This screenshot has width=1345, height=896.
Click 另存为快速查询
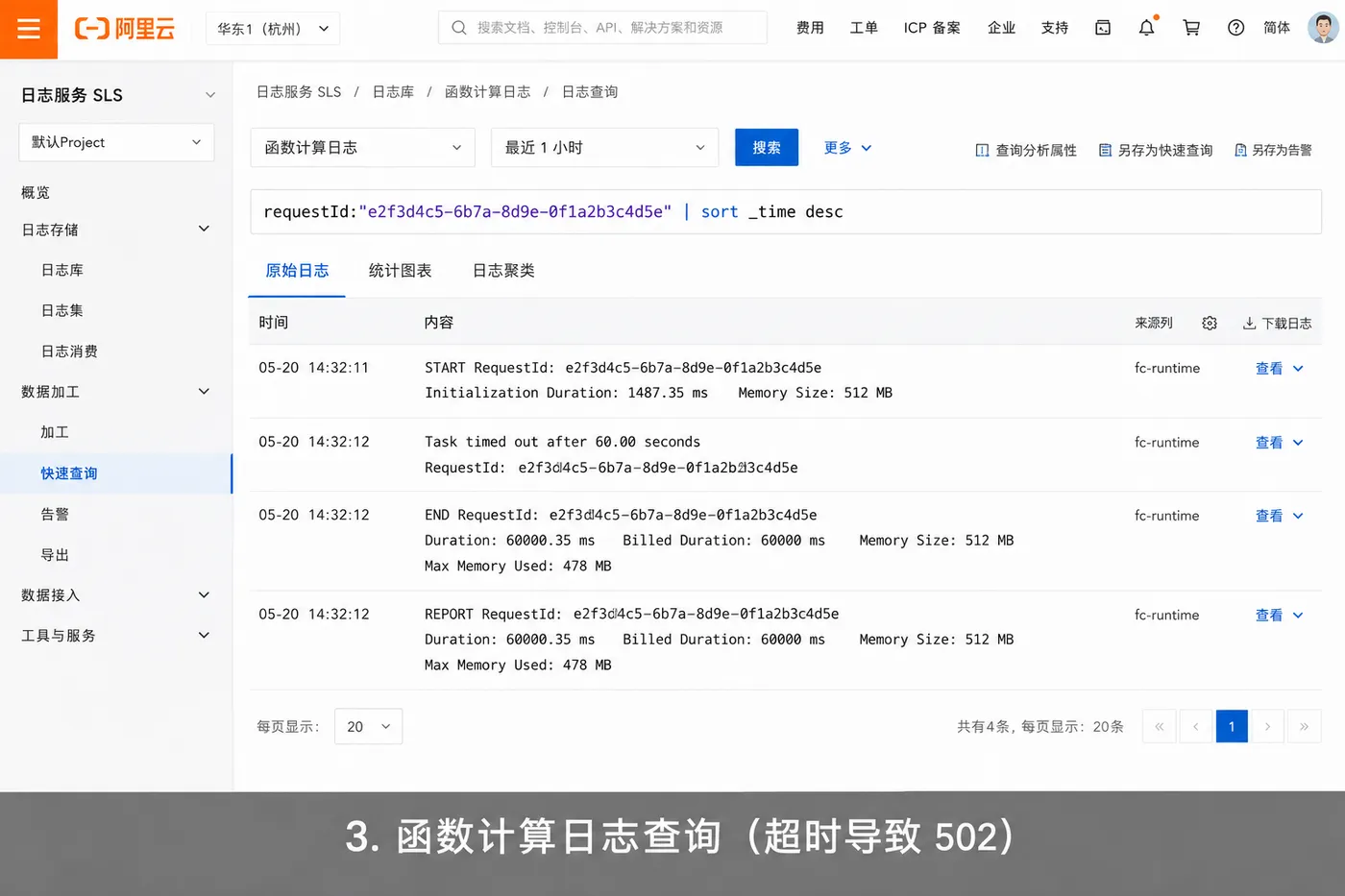point(1156,150)
